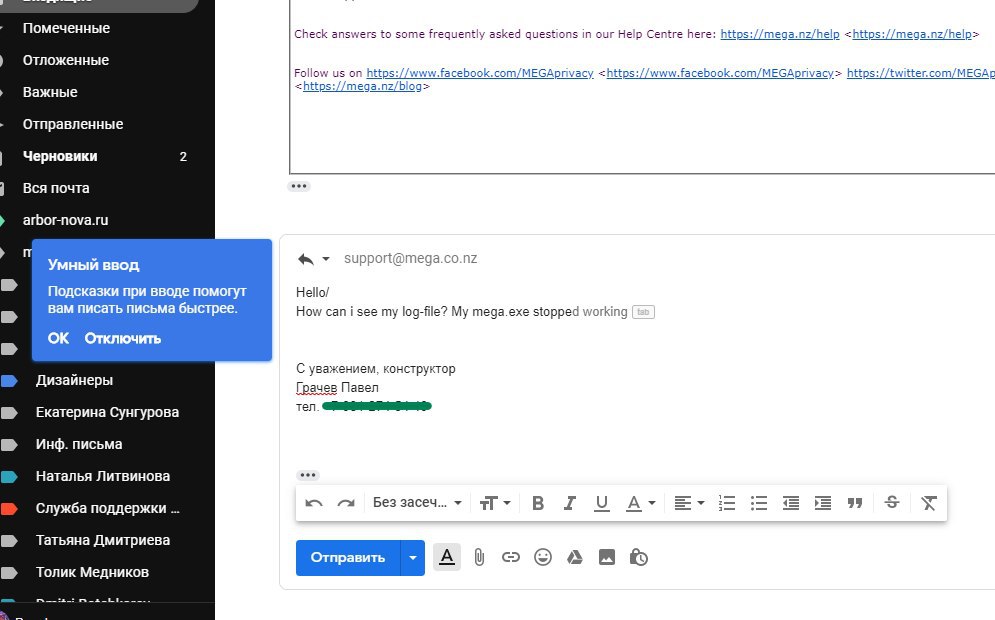Redo edit in compose toolbar
The width and height of the screenshot is (995, 620).
346,503
